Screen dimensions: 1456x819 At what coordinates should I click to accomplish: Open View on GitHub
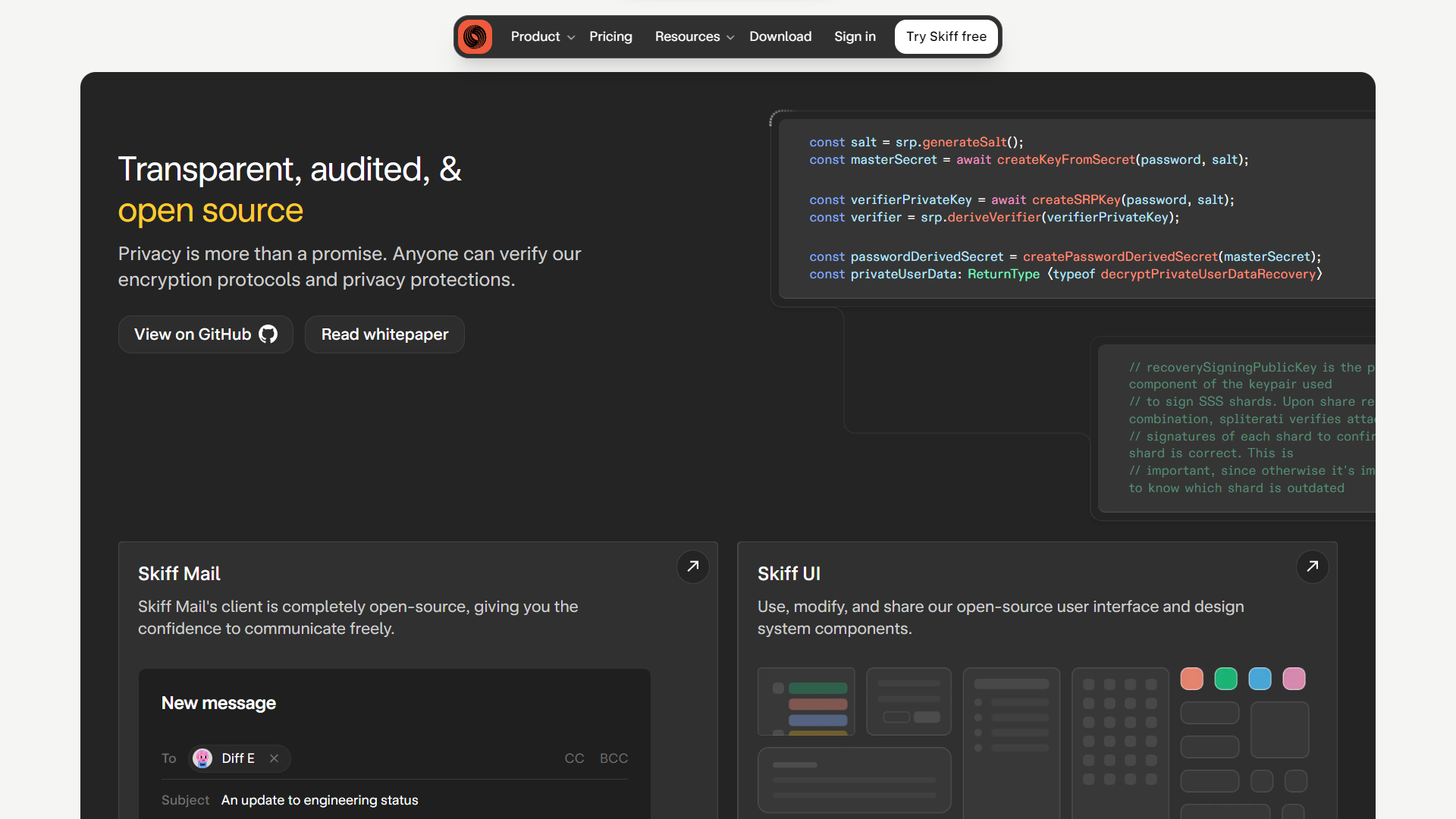click(x=206, y=334)
